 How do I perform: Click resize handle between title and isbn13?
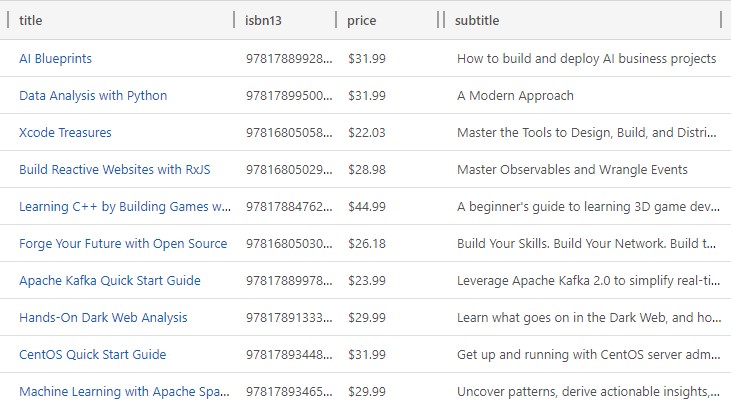pos(233,20)
